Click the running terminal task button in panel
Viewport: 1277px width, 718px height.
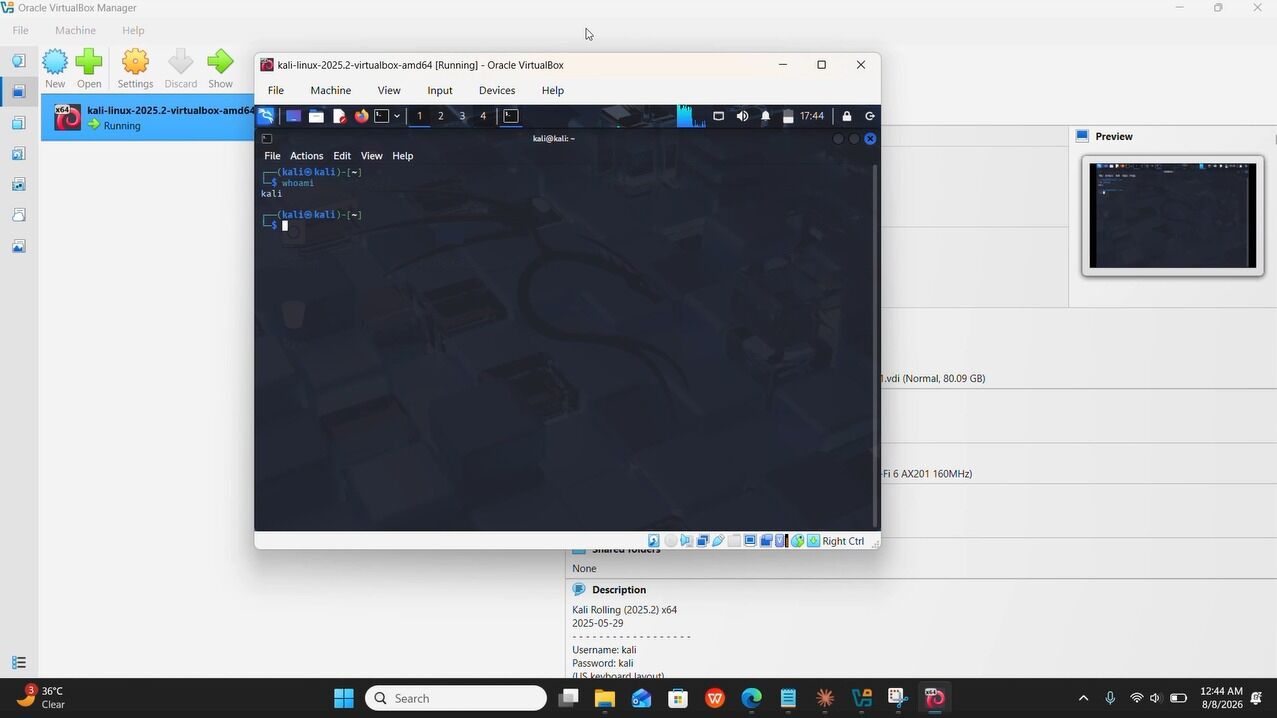point(511,116)
